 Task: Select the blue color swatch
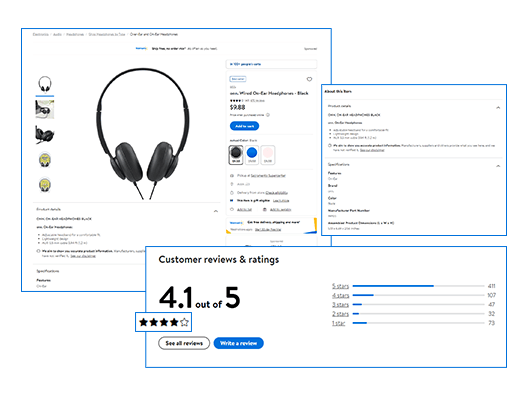[252, 155]
